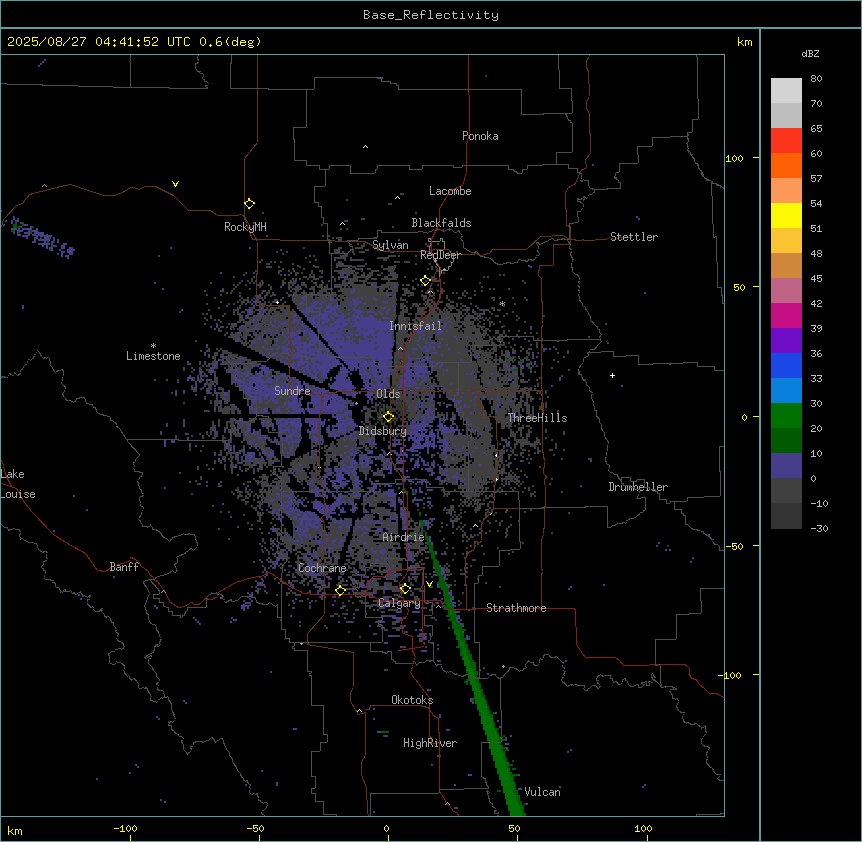Click the Limestone label
This screenshot has width=862, height=842.
[x=153, y=356]
